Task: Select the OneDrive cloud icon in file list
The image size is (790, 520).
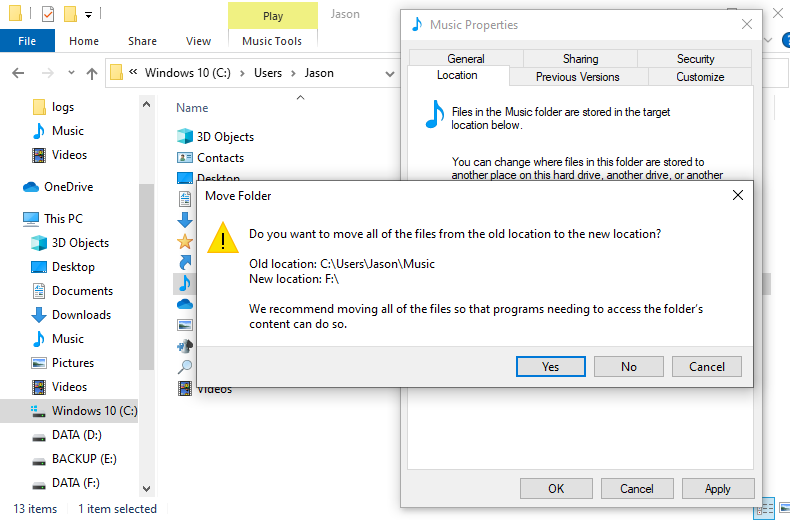Action: tap(185, 304)
